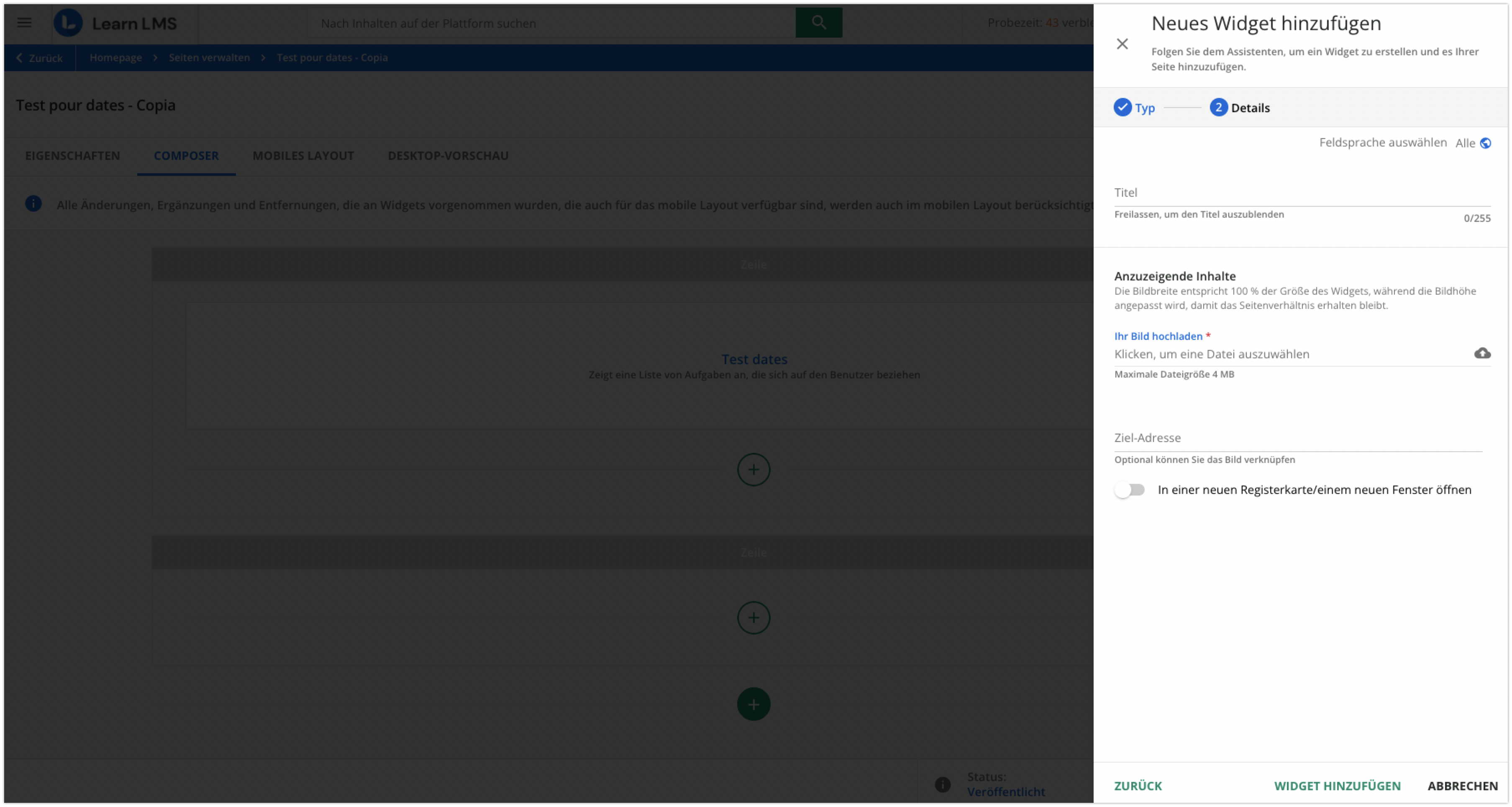Viewport: 1512px width, 807px height.
Task: Click the Ihr Bild hochladen label
Action: coord(1158,336)
